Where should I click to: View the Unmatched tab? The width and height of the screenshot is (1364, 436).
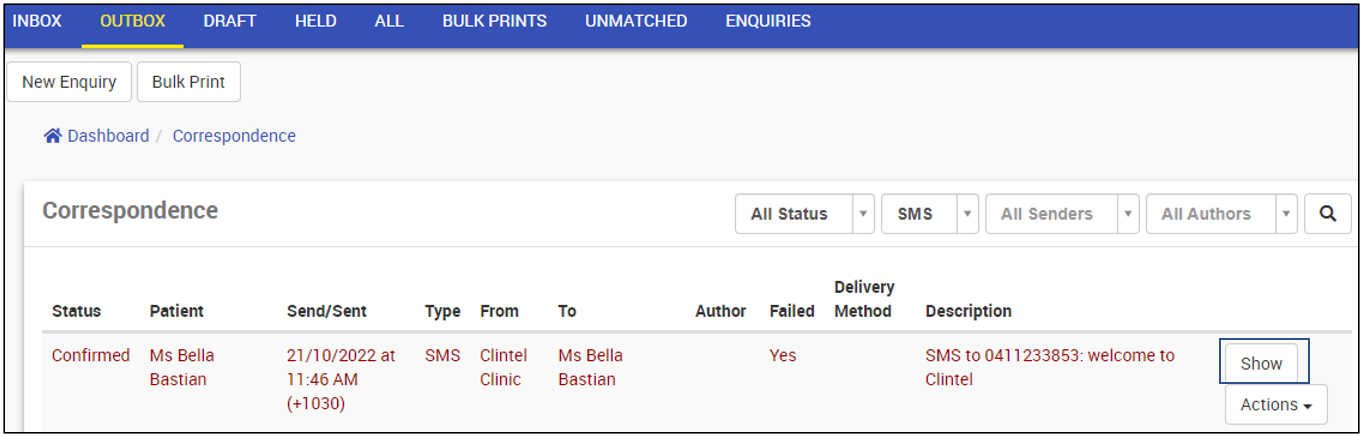(x=636, y=21)
